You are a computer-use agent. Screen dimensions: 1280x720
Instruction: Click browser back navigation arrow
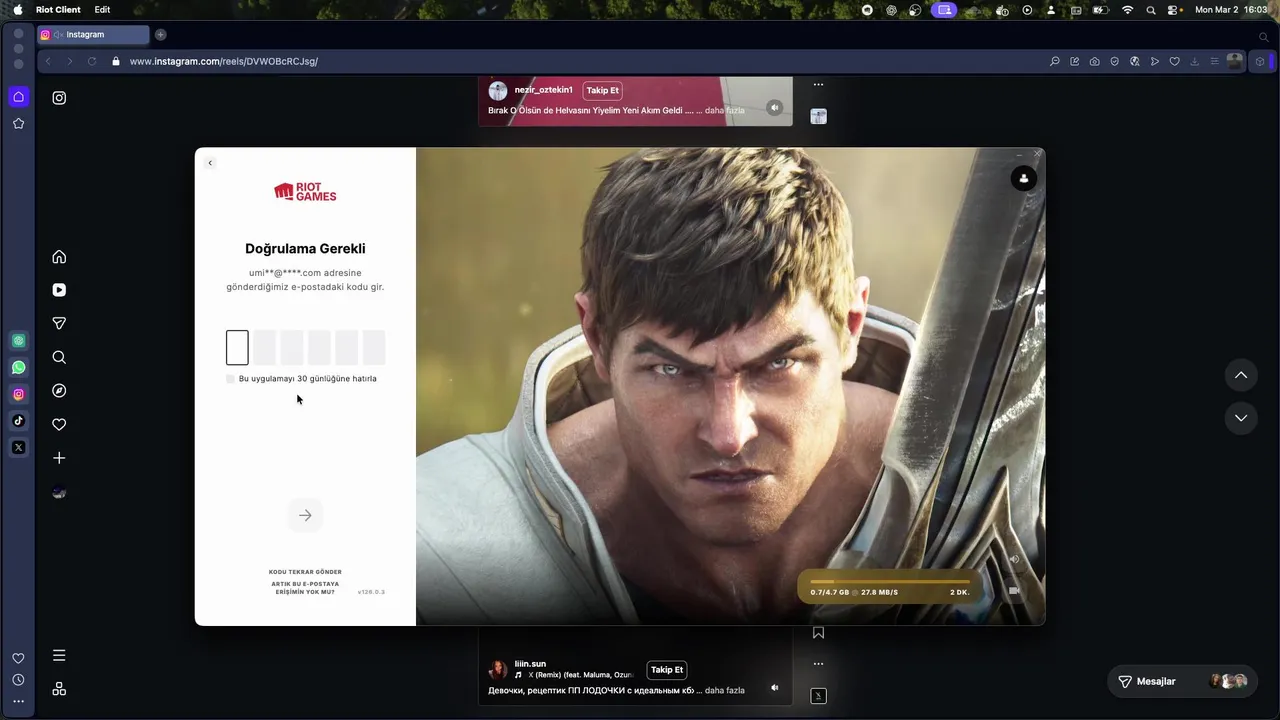point(47,61)
